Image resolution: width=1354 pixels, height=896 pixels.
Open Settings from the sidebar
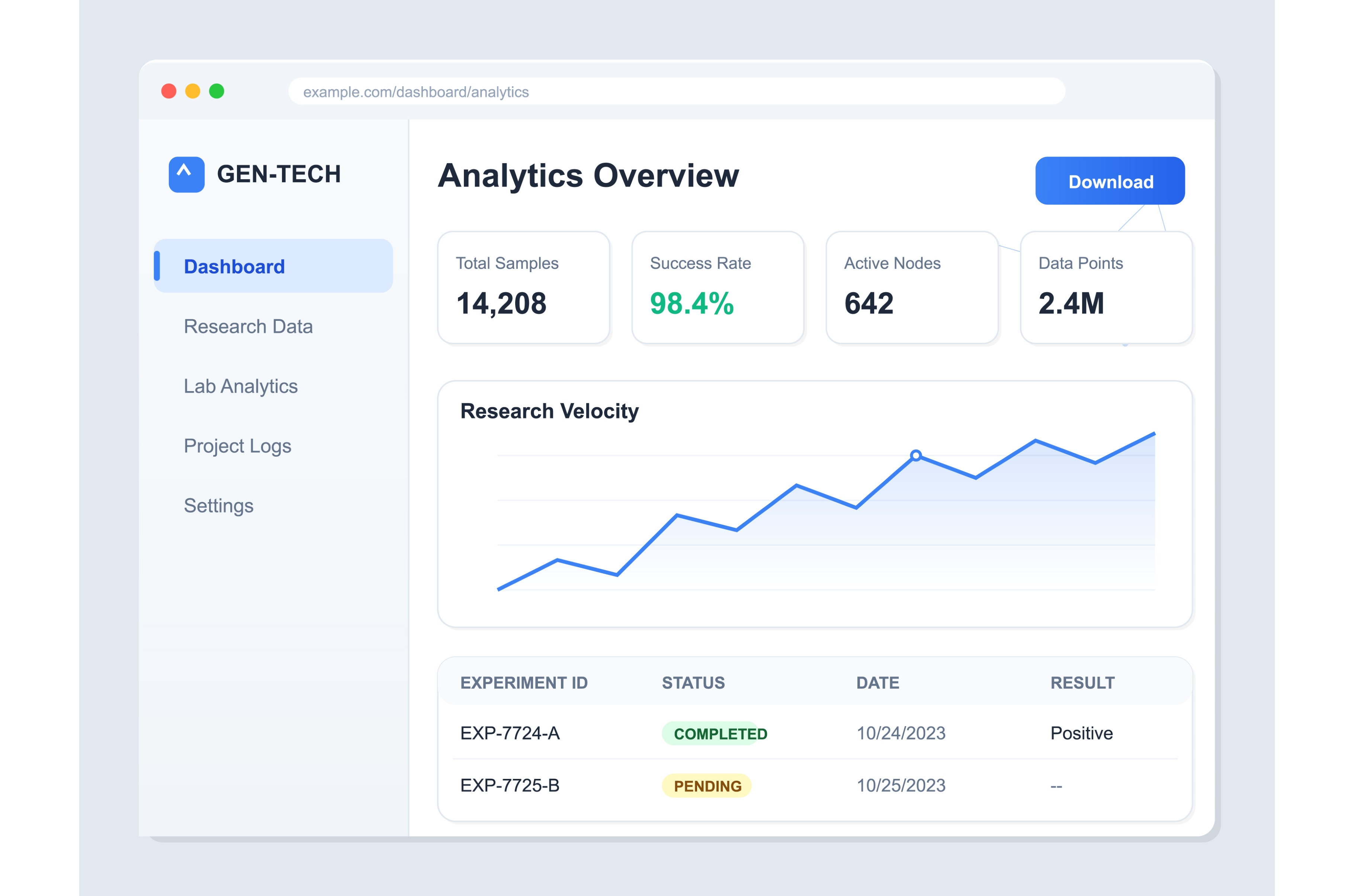point(218,506)
